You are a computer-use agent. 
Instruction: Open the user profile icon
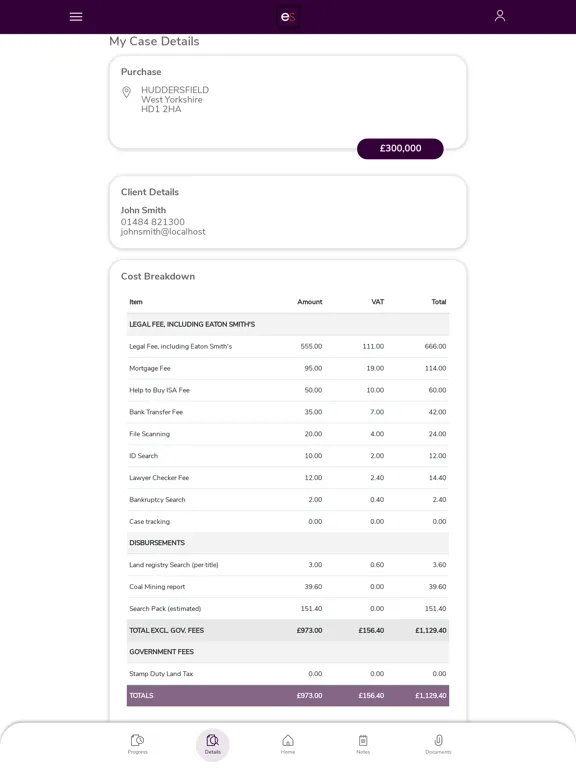click(x=500, y=16)
